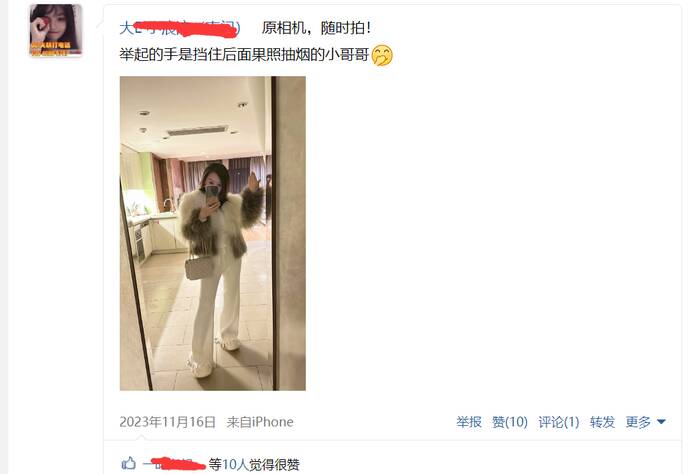This screenshot has width=690, height=474.
Task: Click the white handbag in the photo
Action: (198, 268)
